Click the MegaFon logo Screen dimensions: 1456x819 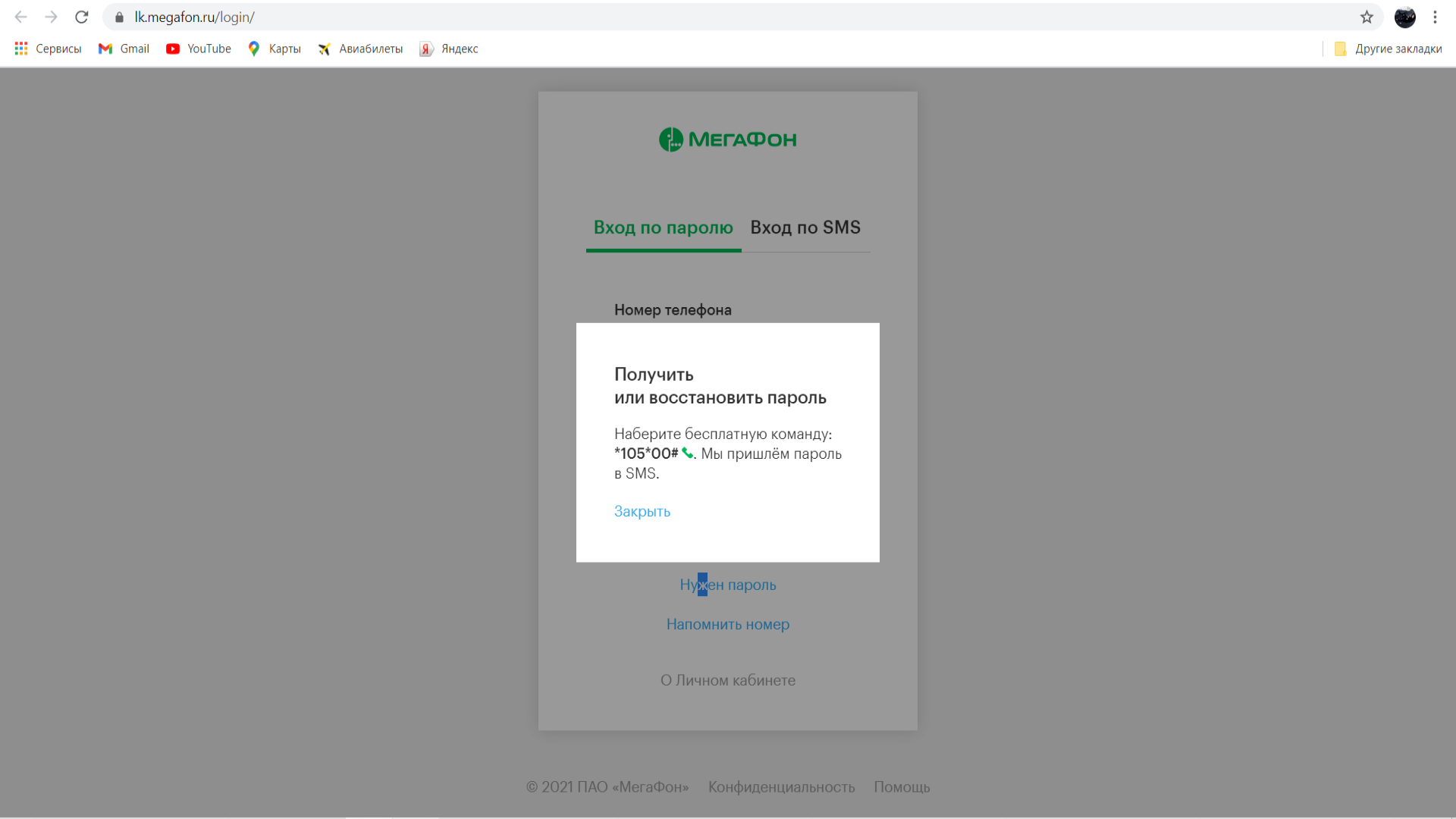[x=728, y=140]
